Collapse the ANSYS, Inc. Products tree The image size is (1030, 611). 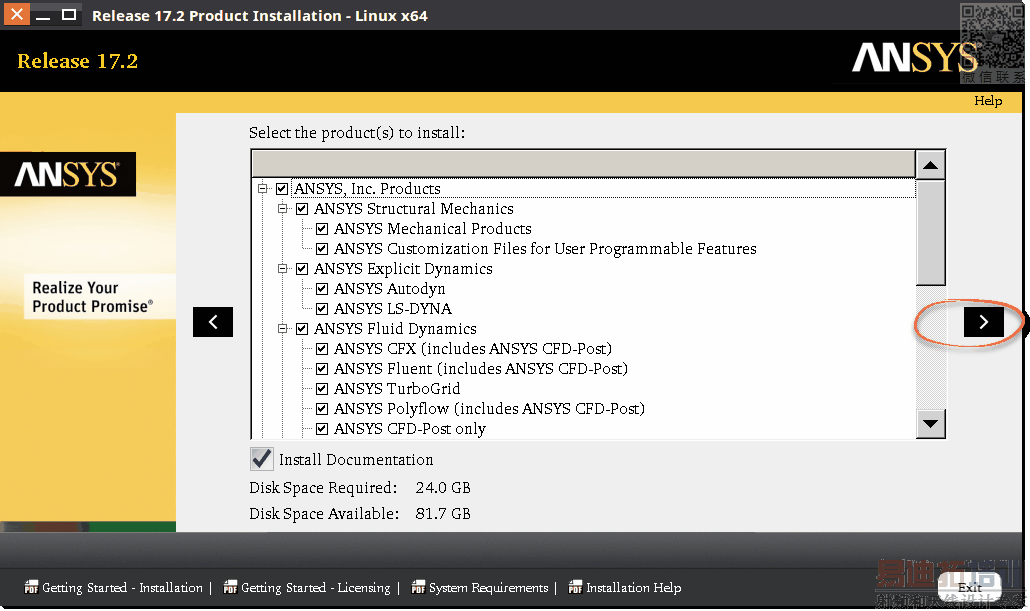pos(263,189)
